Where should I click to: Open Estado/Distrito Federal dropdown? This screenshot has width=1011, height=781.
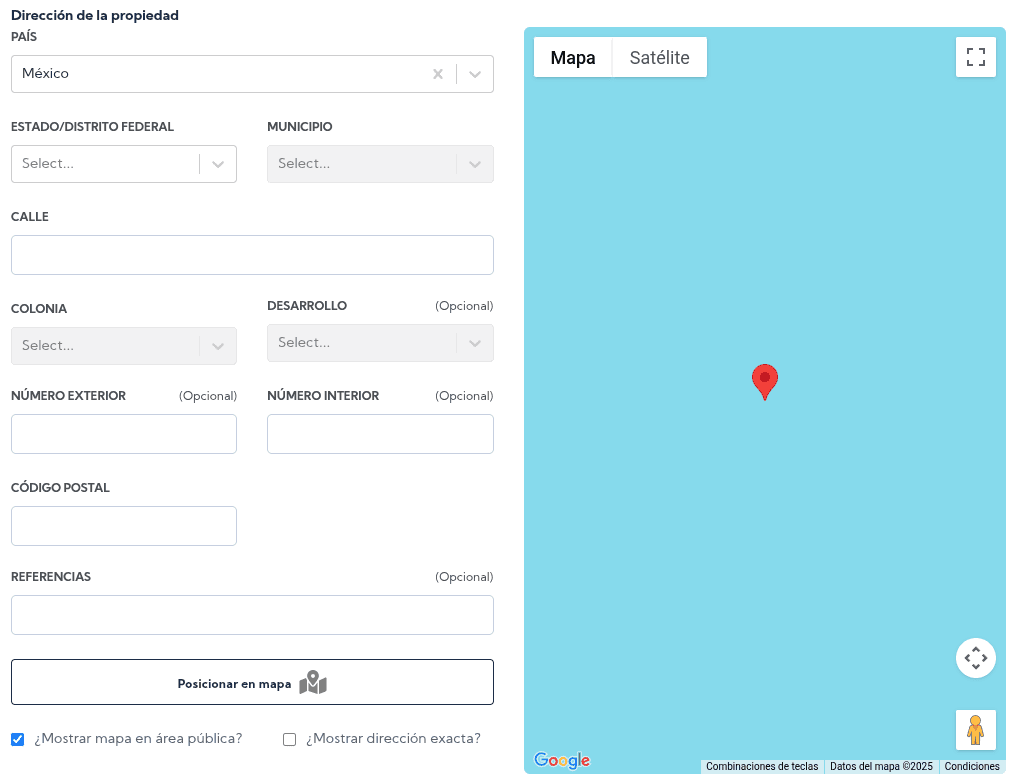pyautogui.click(x=123, y=164)
